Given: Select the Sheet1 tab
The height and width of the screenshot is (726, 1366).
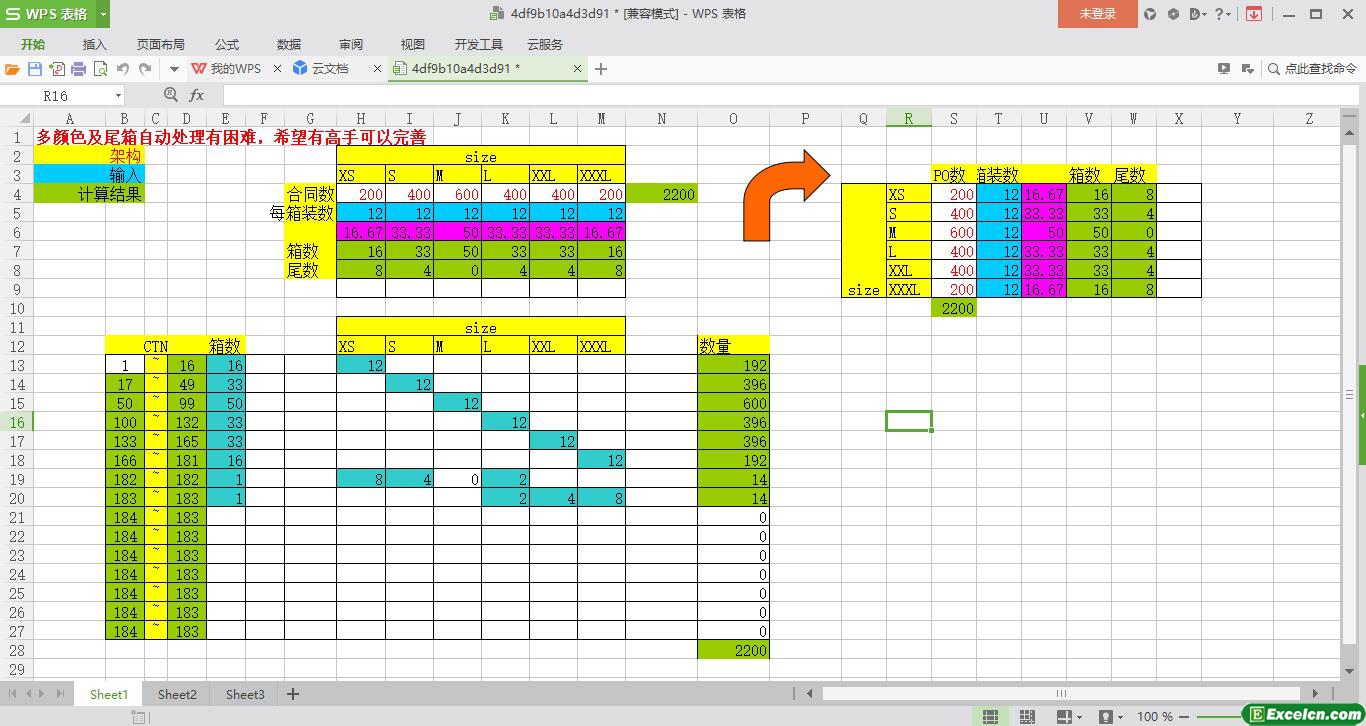Looking at the screenshot, I should coord(109,694).
